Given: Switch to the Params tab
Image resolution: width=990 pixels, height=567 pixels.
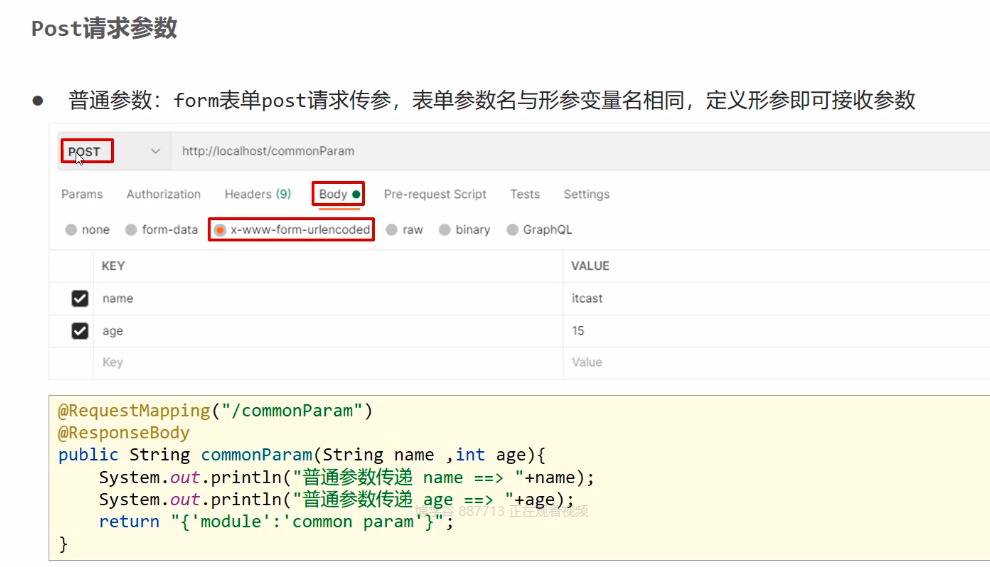Looking at the screenshot, I should (82, 194).
